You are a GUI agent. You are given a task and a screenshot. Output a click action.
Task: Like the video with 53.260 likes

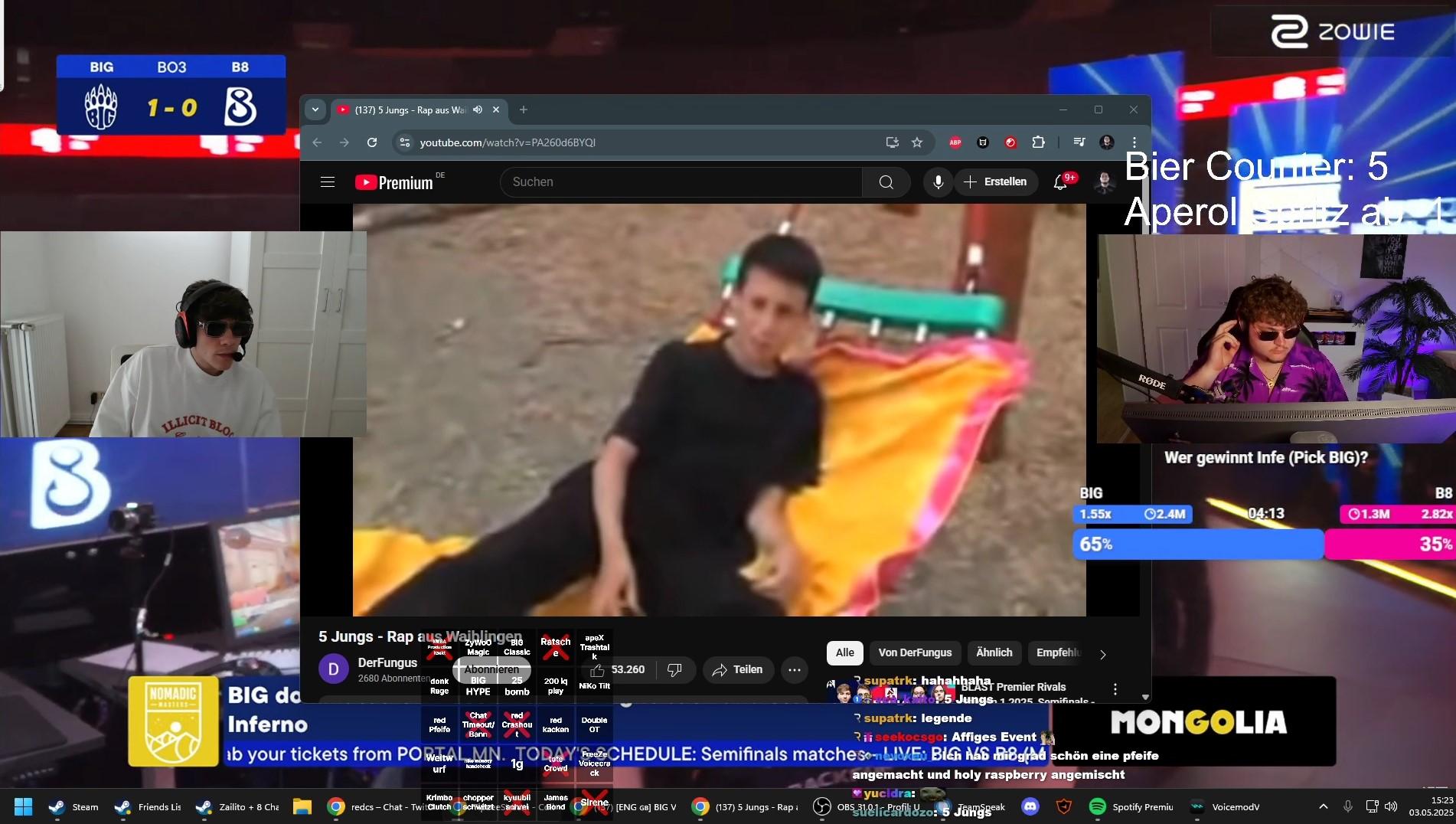point(619,669)
